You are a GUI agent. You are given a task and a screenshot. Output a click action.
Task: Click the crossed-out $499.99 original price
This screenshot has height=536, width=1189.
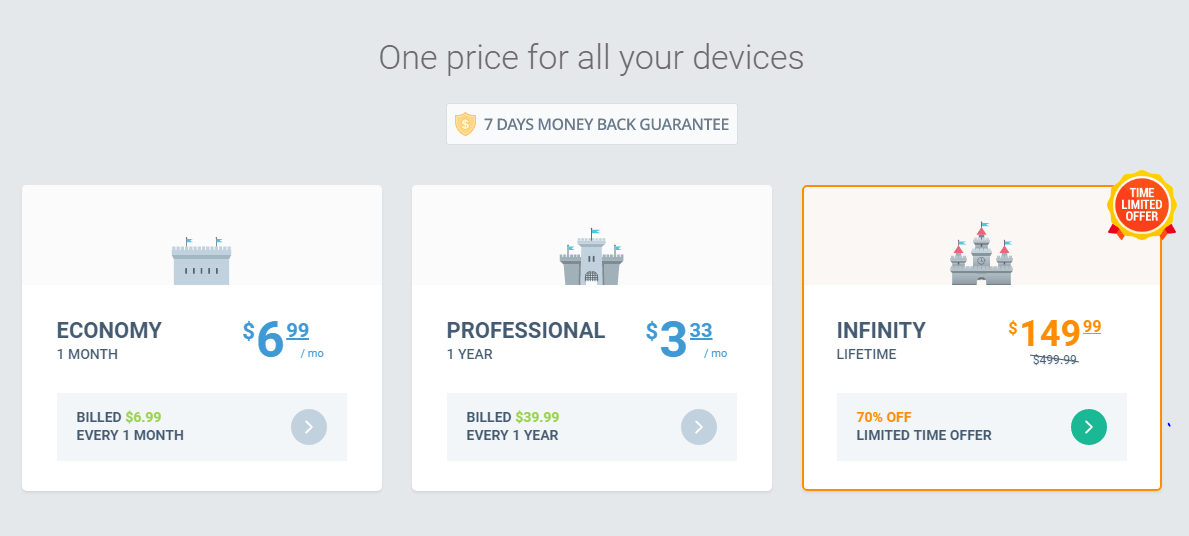click(x=1055, y=360)
